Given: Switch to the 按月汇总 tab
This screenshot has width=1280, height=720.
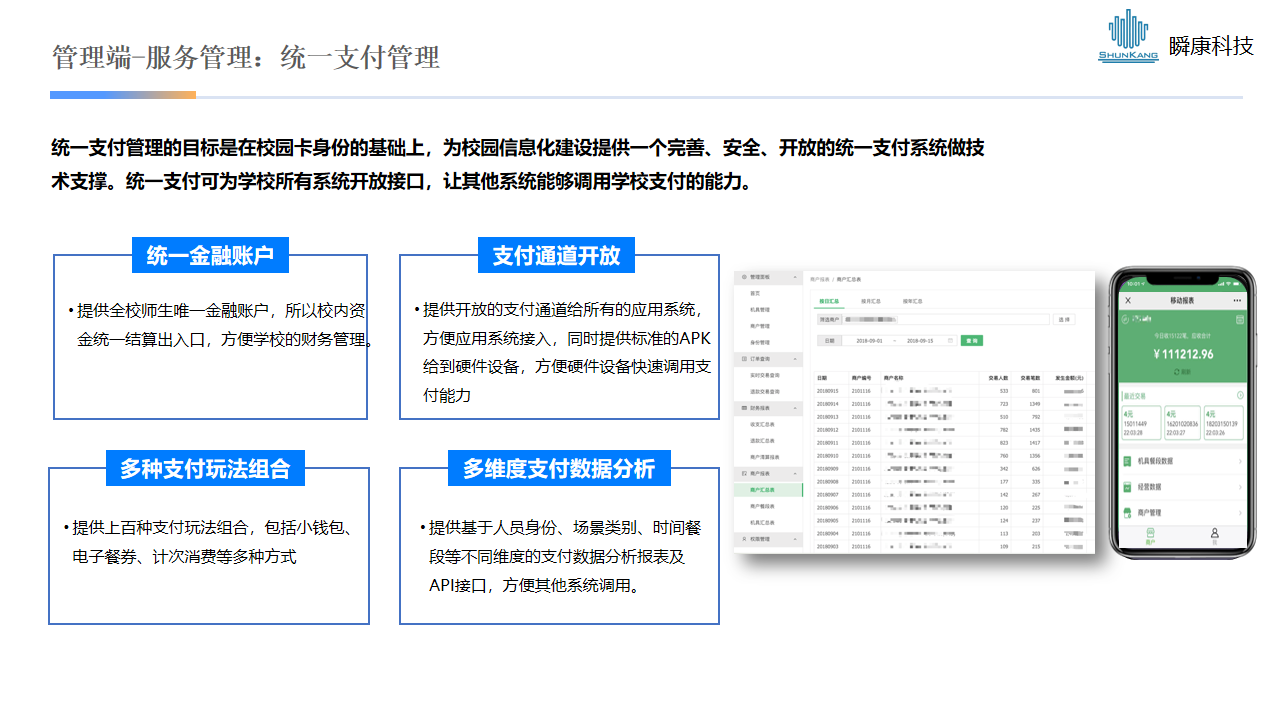Looking at the screenshot, I should pyautogui.click(x=871, y=300).
